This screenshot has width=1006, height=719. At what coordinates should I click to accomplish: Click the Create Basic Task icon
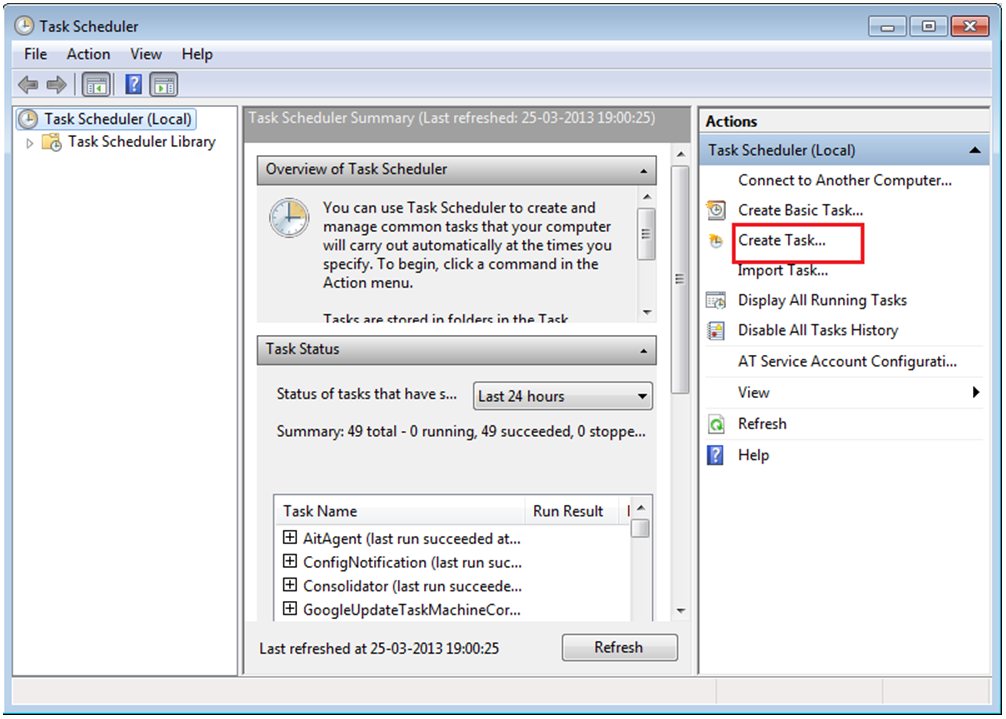[716, 210]
